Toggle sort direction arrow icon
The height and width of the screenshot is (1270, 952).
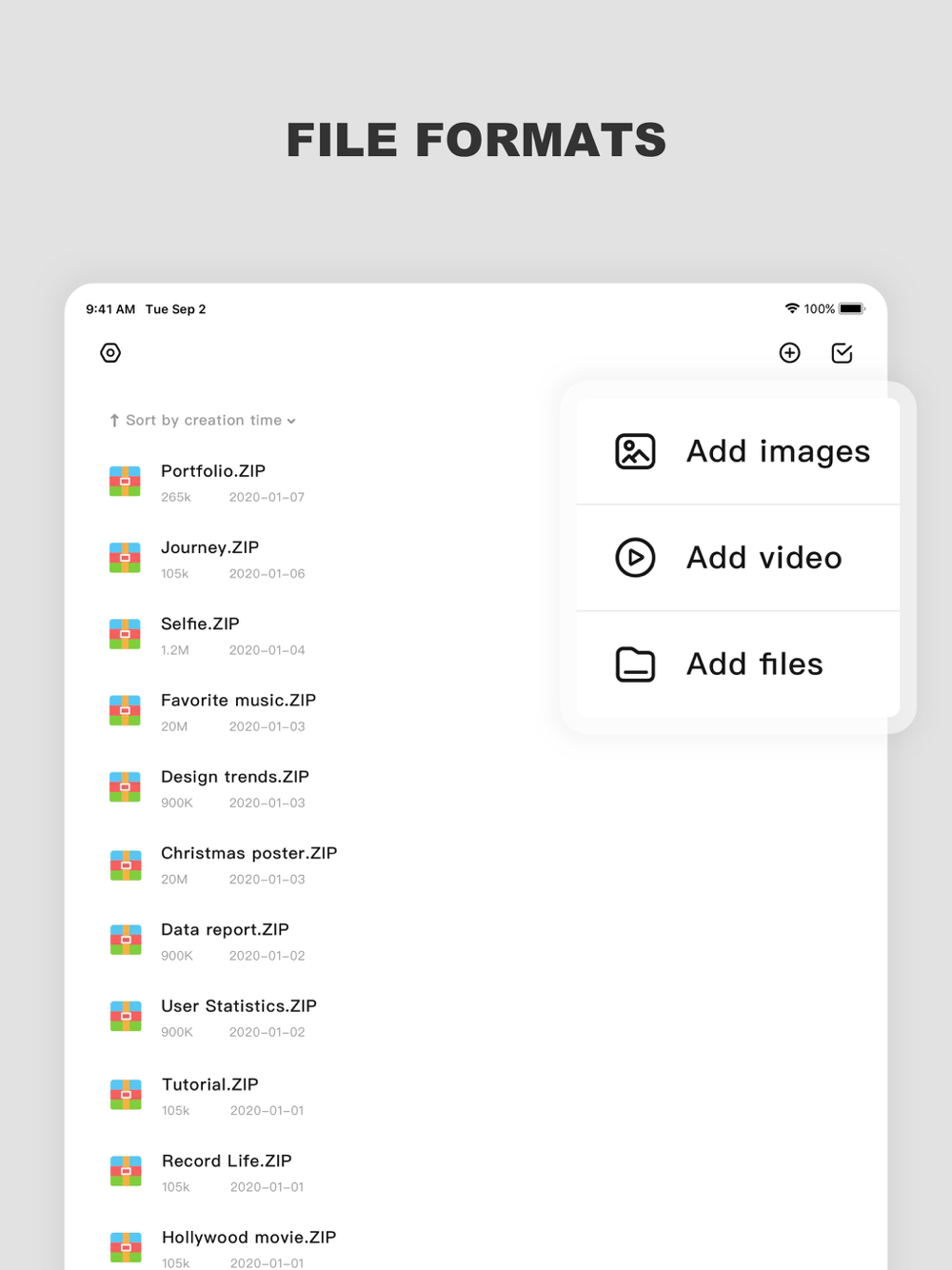pos(114,421)
